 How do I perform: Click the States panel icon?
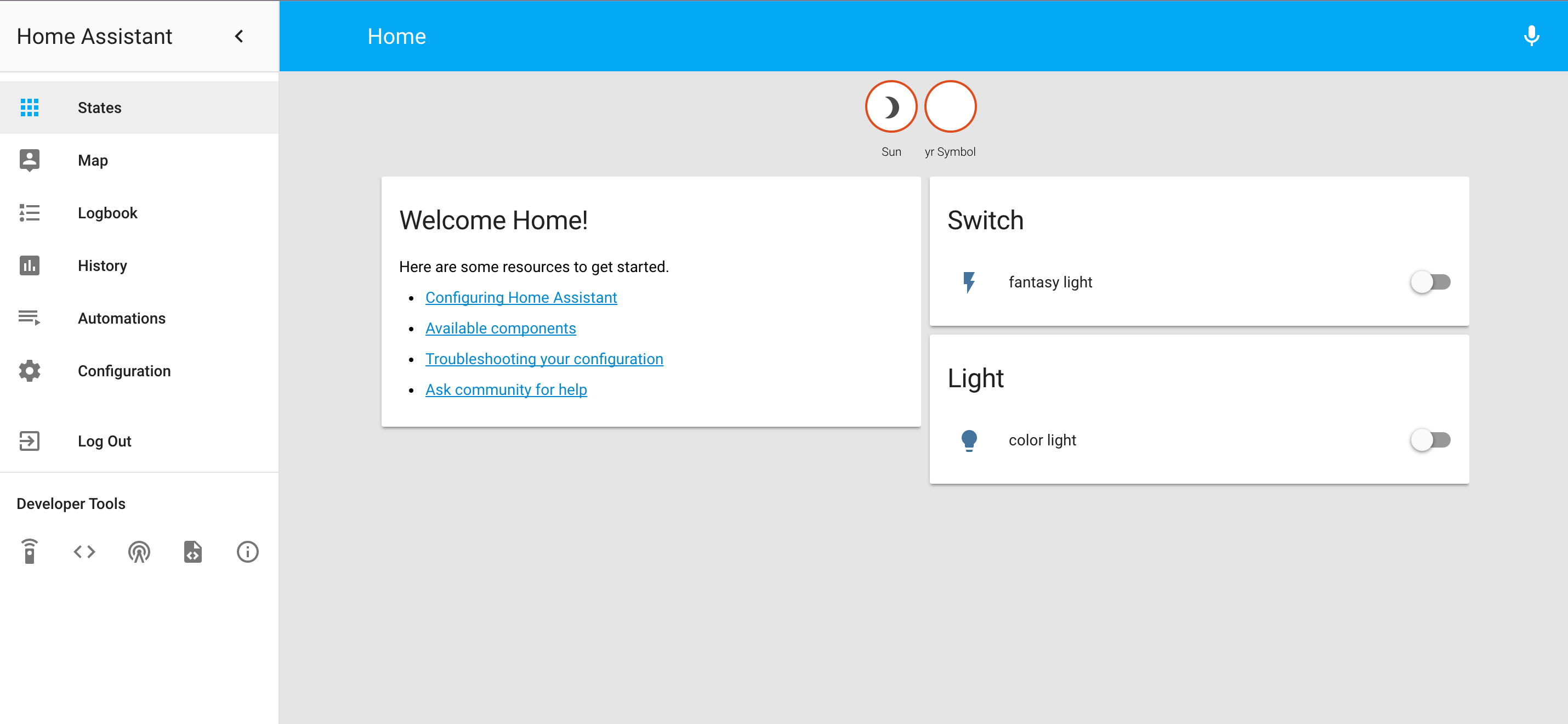click(29, 108)
